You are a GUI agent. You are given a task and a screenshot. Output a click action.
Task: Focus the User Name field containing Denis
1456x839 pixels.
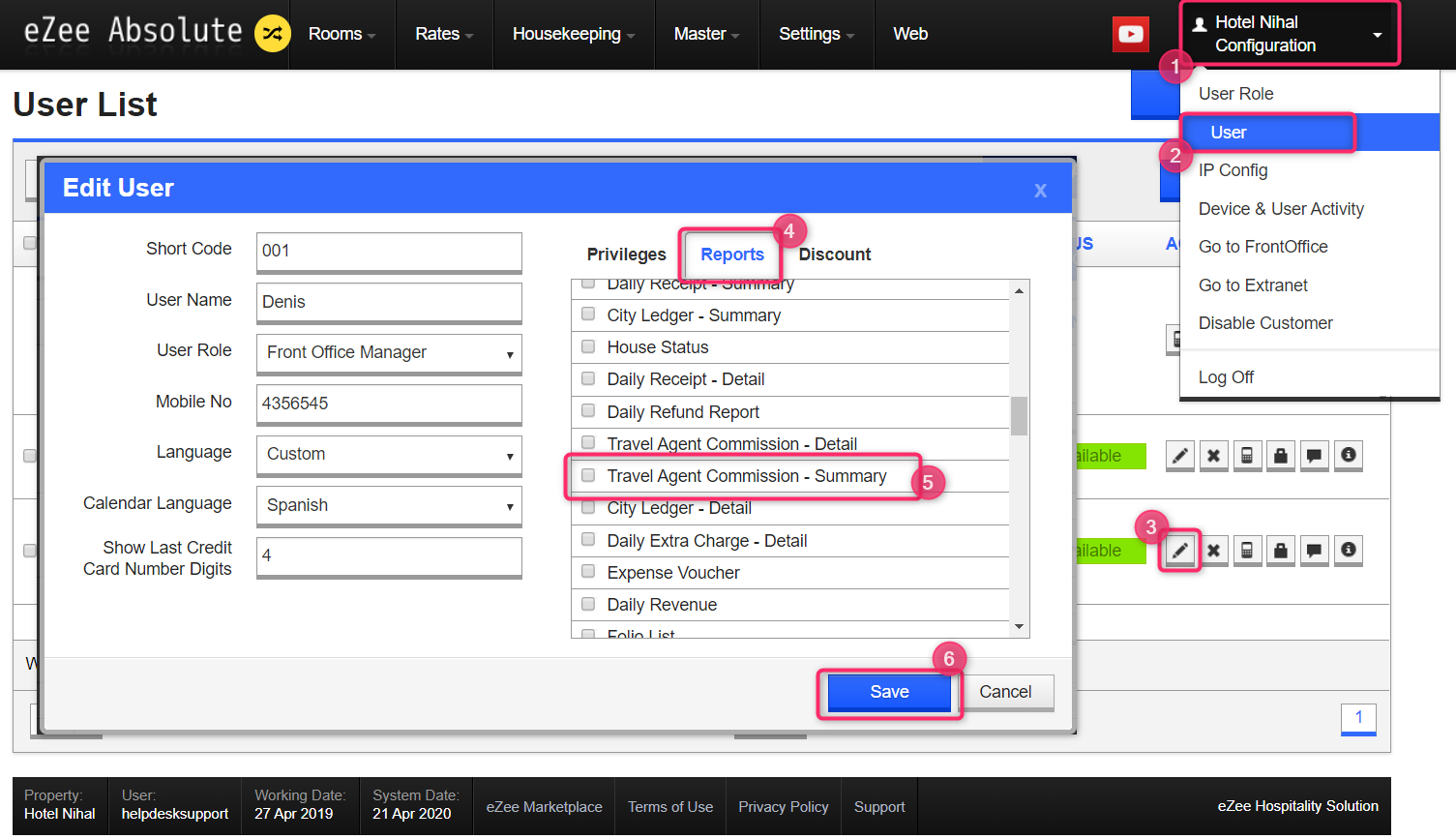(x=389, y=303)
